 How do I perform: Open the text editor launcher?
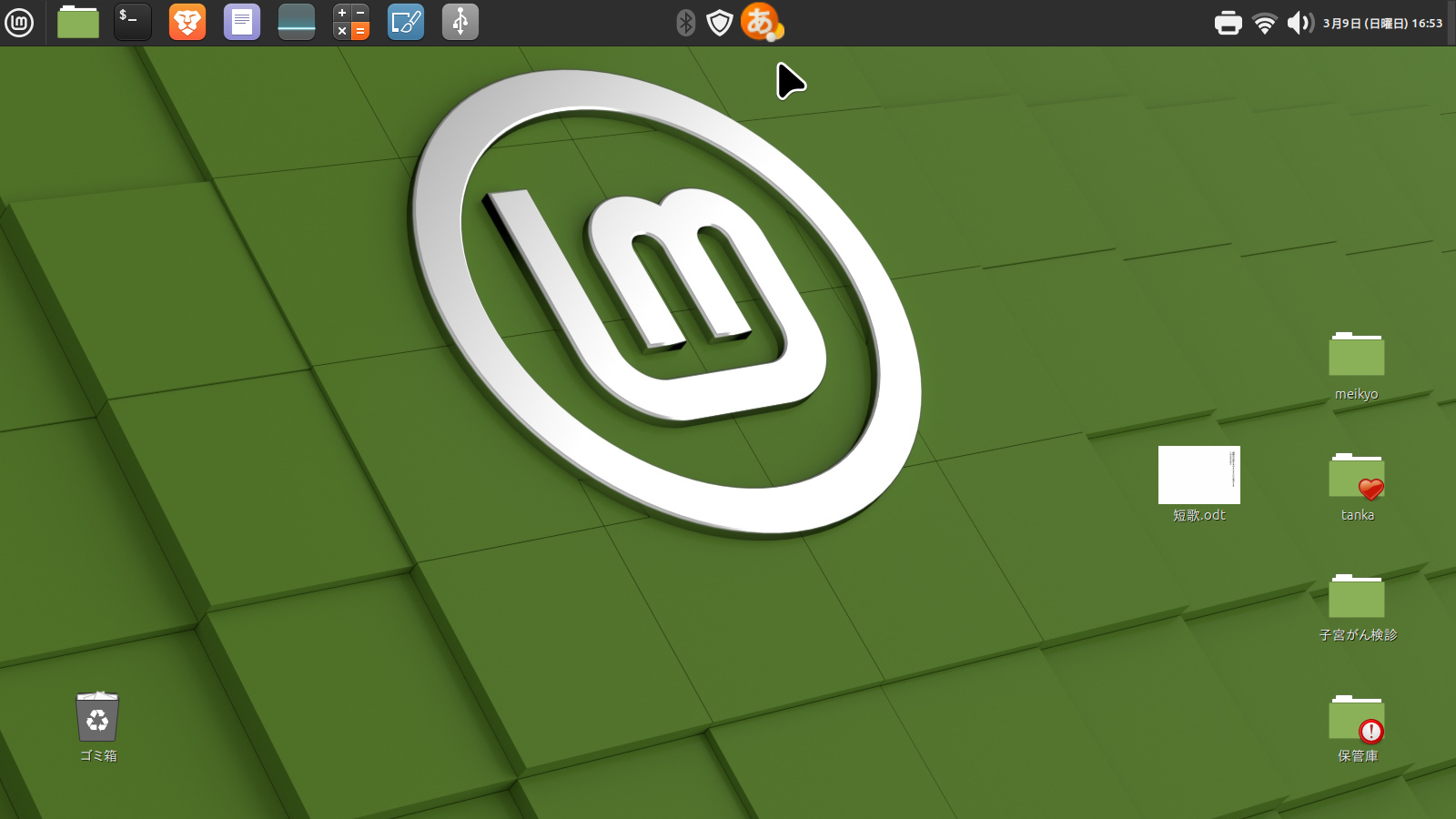pyautogui.click(x=242, y=22)
